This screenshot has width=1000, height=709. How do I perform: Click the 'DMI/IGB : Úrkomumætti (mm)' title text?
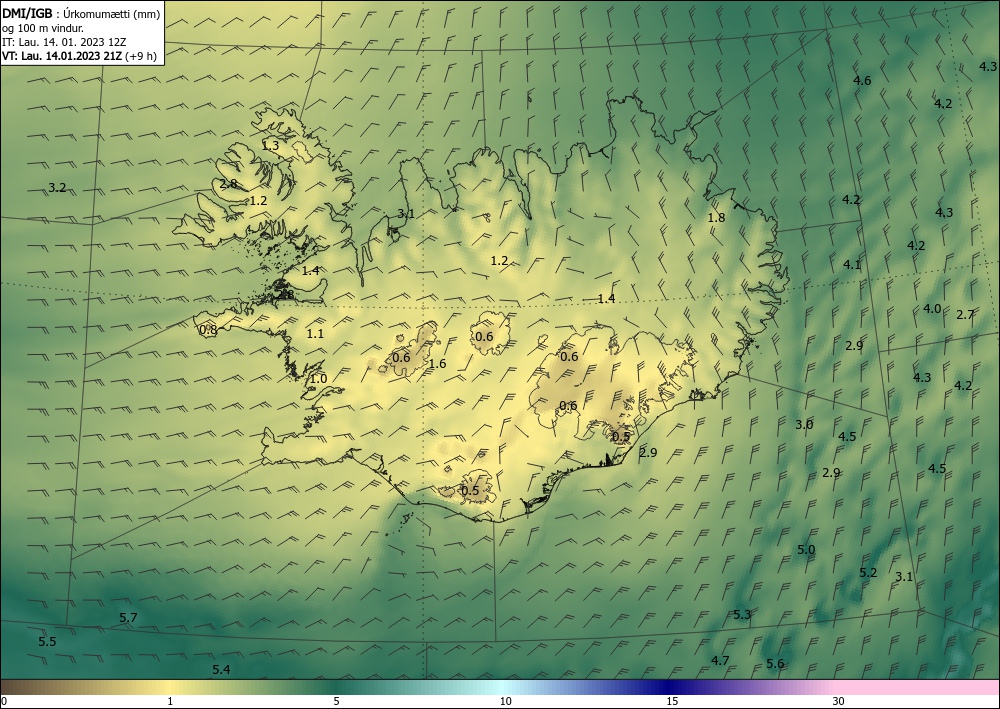[x=81, y=14]
